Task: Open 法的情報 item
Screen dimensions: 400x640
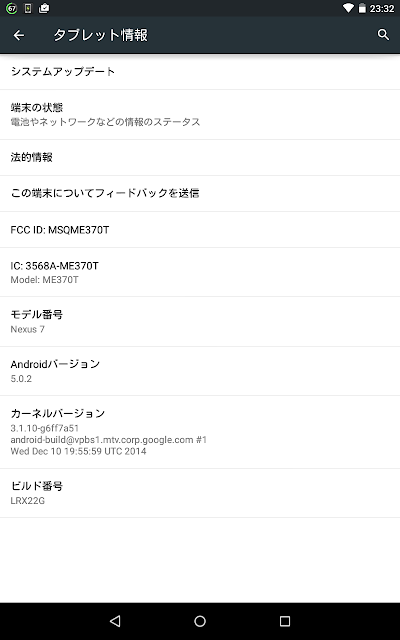Action: [200, 158]
